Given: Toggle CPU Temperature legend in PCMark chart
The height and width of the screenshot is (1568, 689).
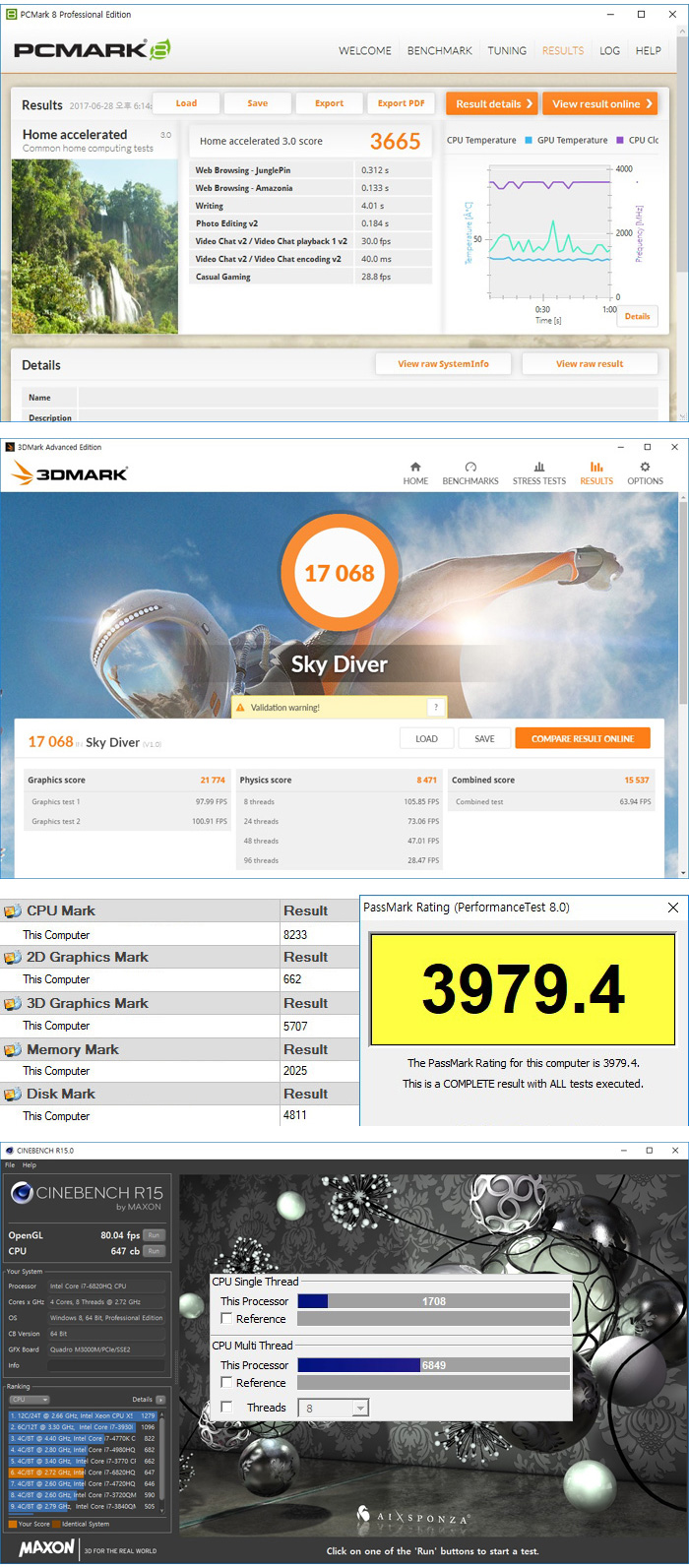Looking at the screenshot, I should pyautogui.click(x=481, y=140).
